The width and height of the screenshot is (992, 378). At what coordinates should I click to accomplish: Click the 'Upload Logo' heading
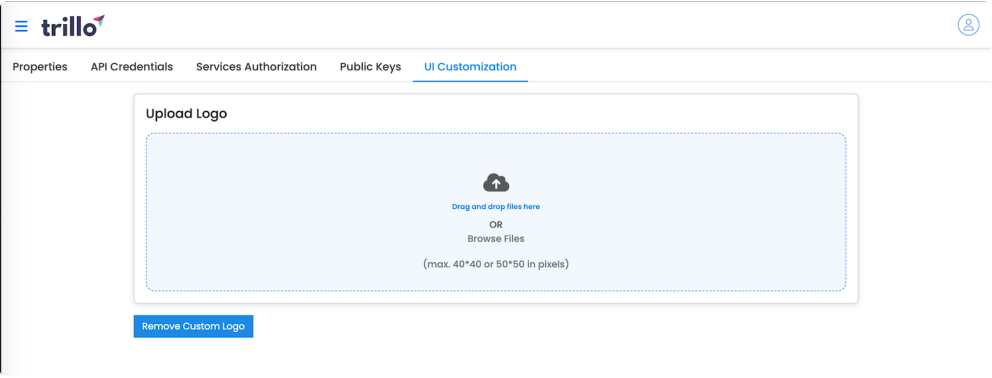point(186,114)
